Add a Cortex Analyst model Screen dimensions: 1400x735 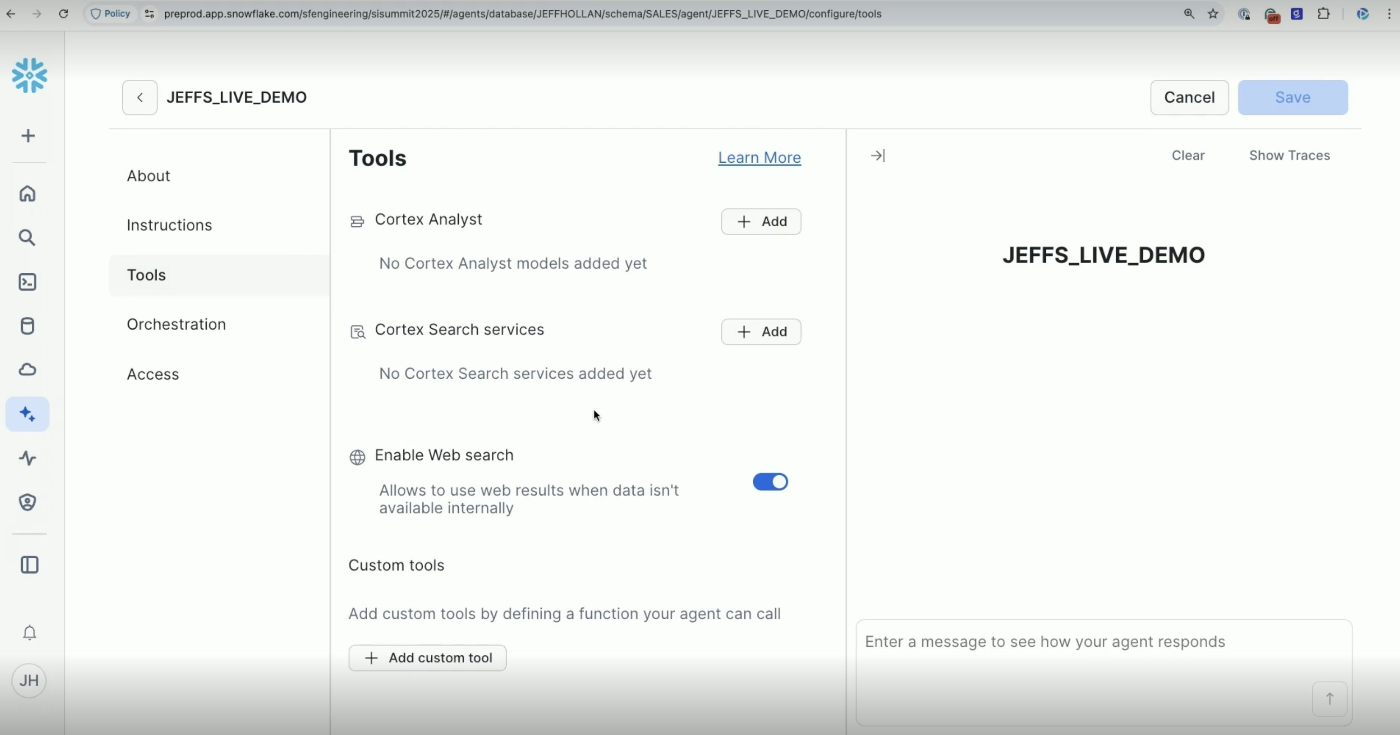(x=761, y=222)
